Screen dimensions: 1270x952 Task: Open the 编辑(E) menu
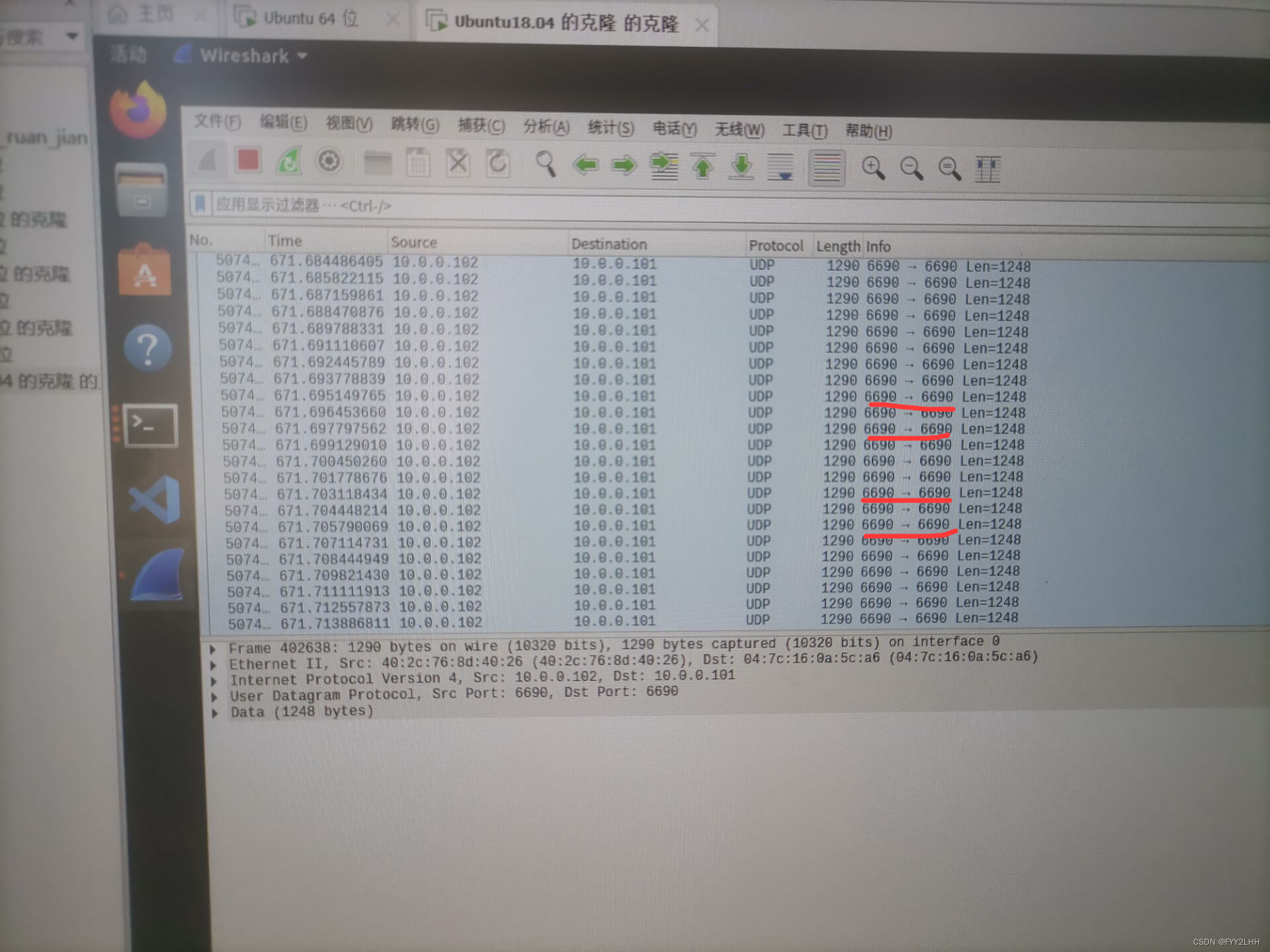coord(283,123)
